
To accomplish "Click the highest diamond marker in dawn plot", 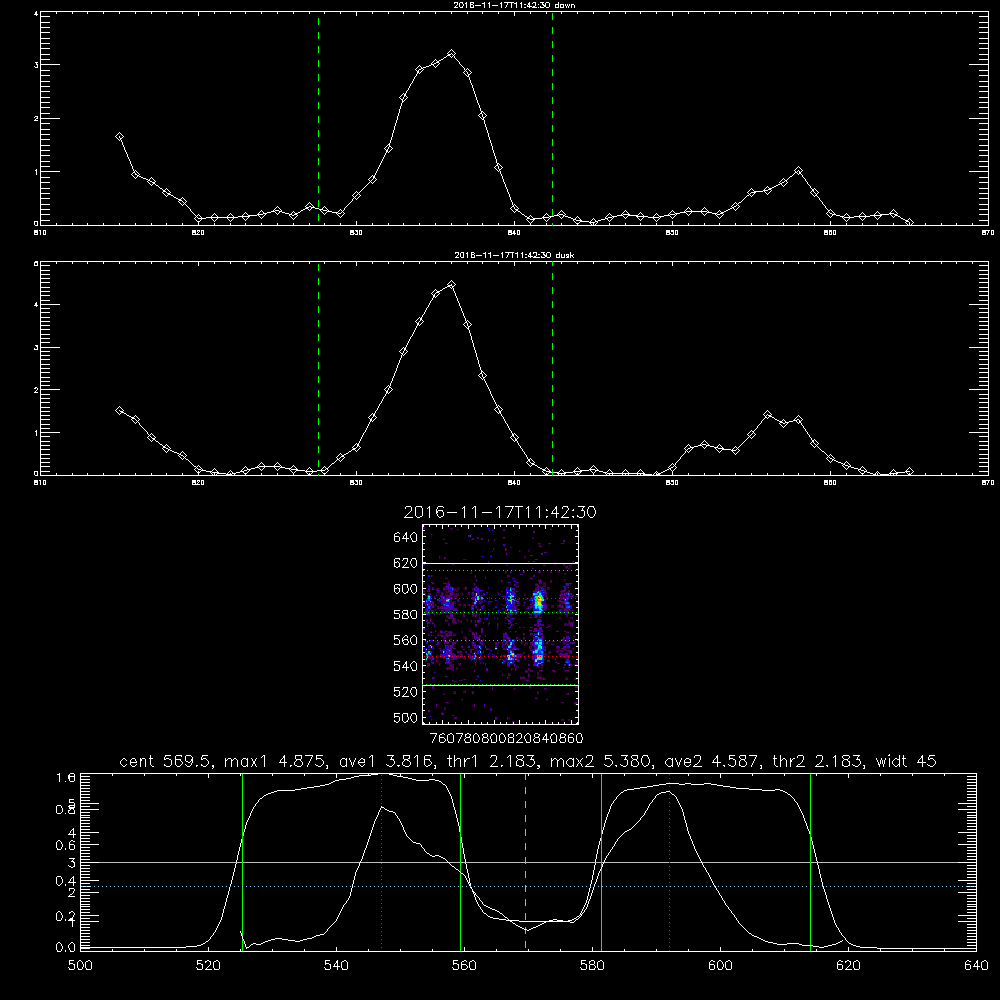I will point(452,54).
